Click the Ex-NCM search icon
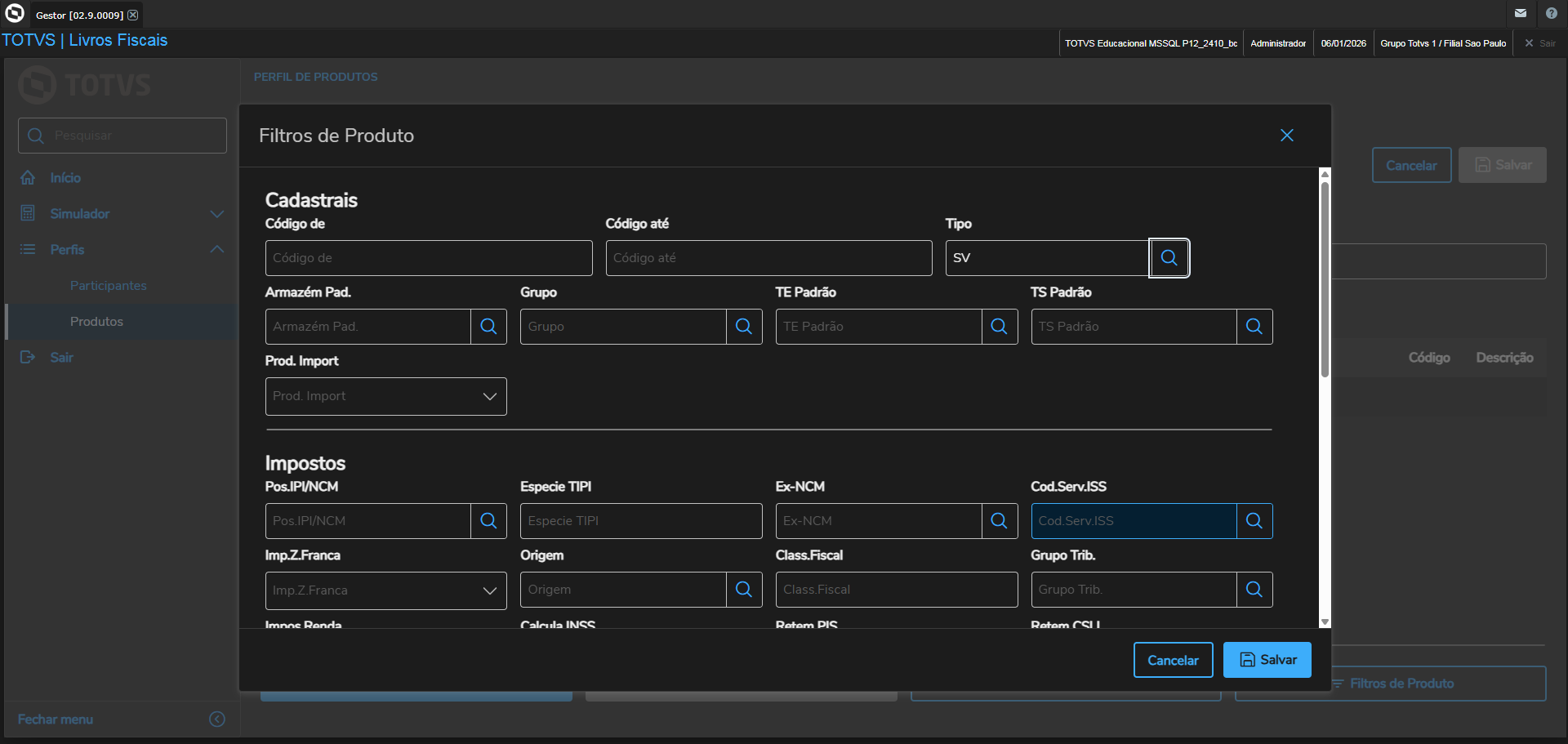 pos(999,521)
